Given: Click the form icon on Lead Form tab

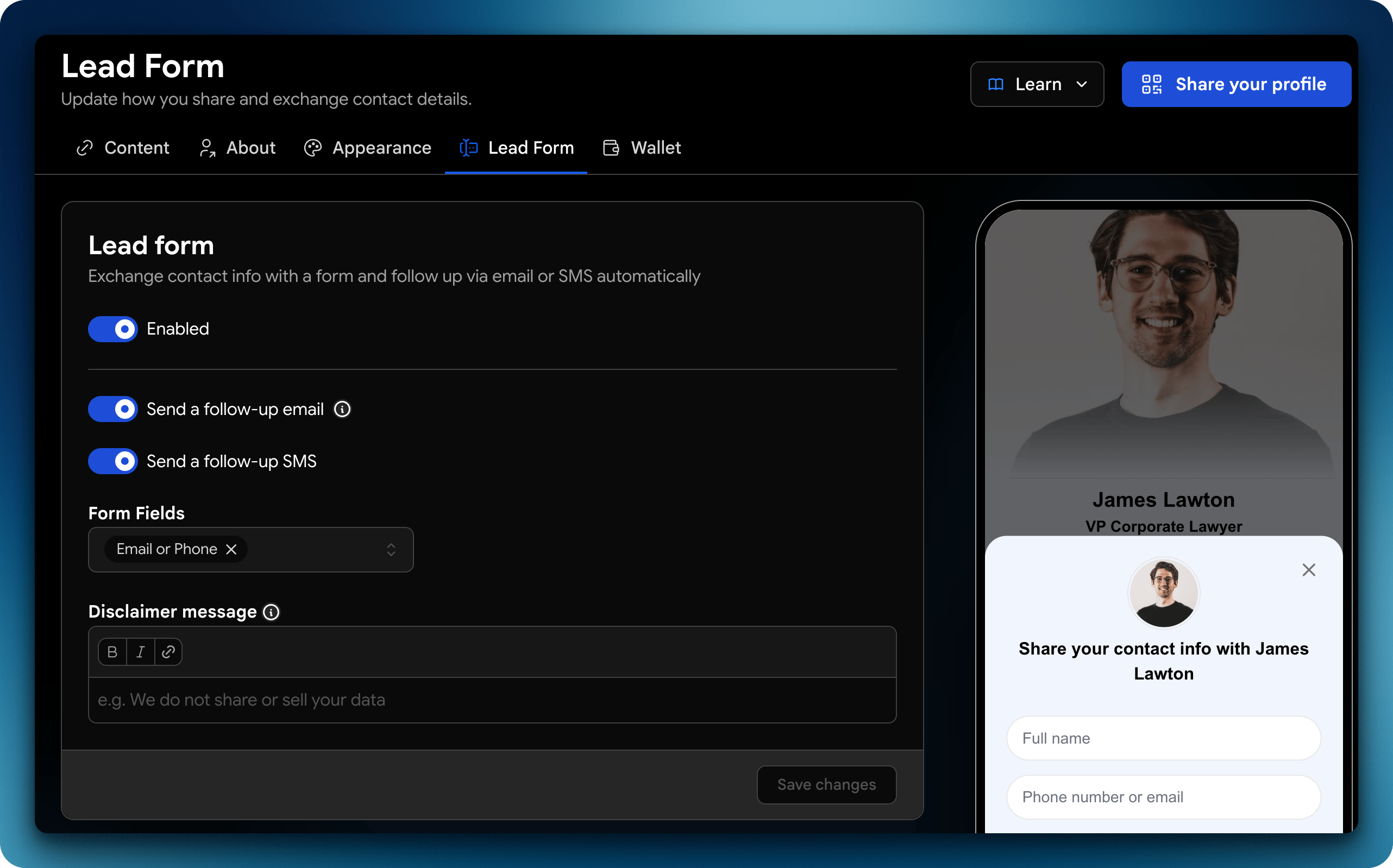Looking at the screenshot, I should [x=468, y=148].
